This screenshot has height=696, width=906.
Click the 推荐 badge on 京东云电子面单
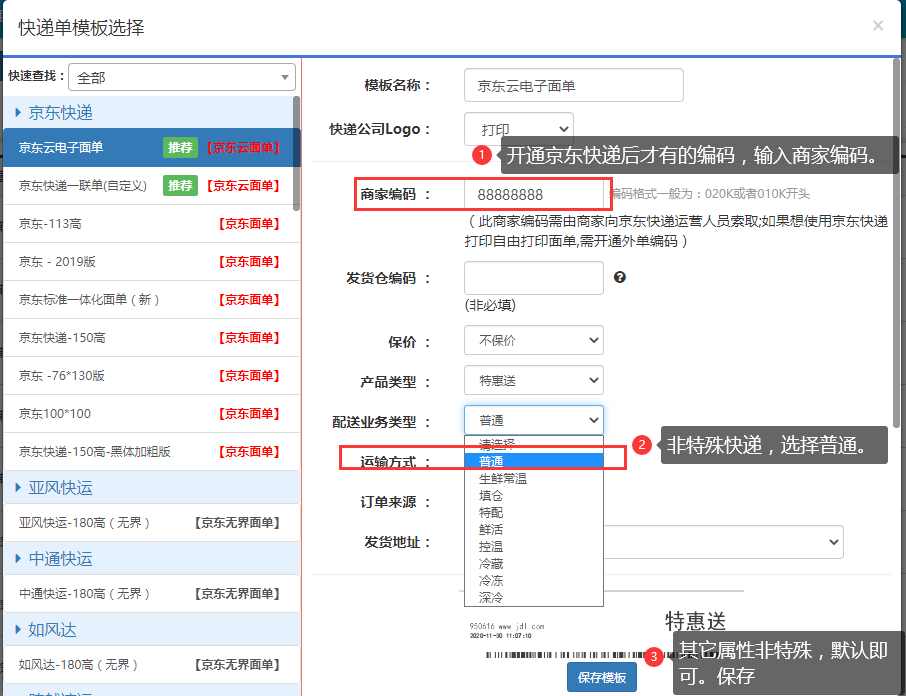(180, 147)
